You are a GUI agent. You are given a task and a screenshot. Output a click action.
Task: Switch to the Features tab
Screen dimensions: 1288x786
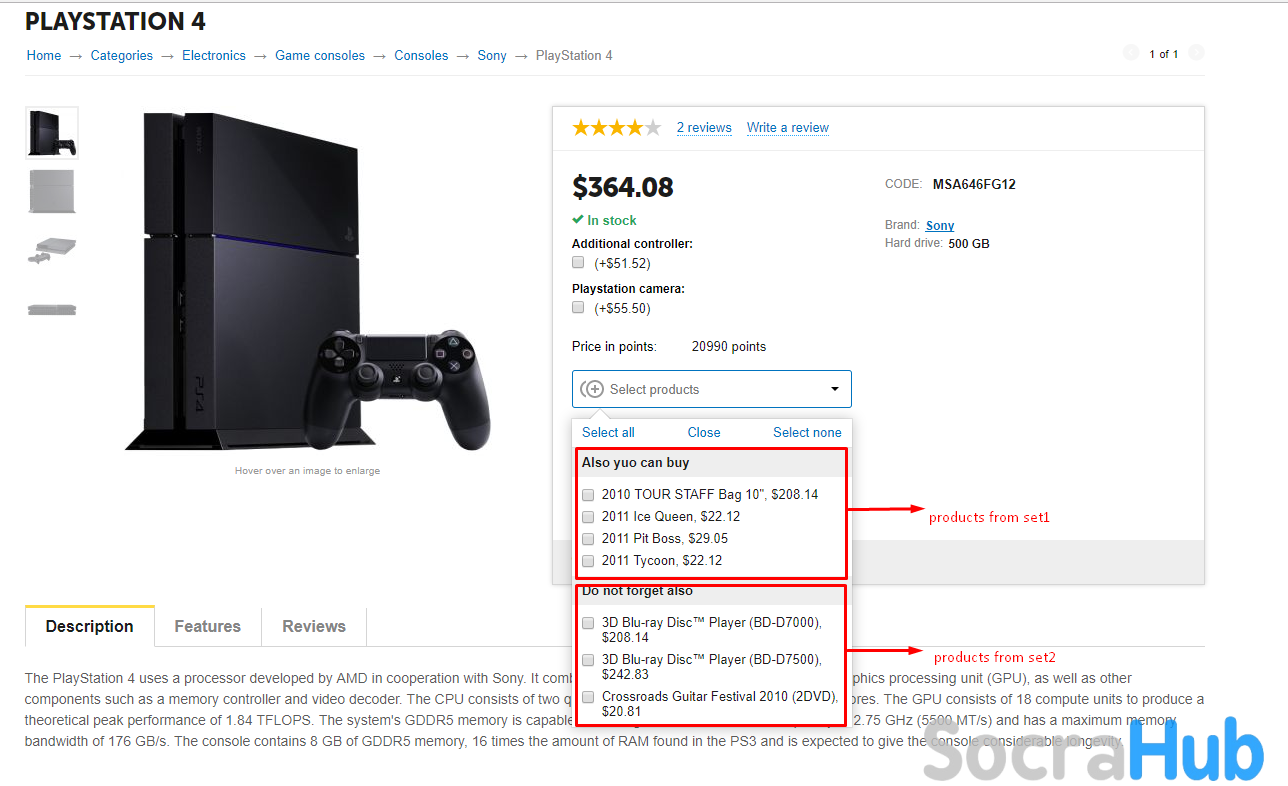tap(208, 626)
